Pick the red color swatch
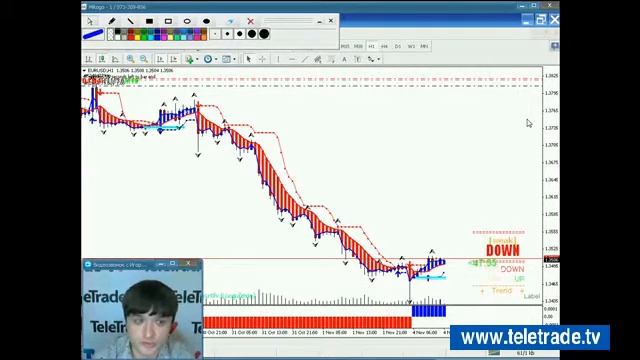The width and height of the screenshot is (640, 360). coord(131,37)
